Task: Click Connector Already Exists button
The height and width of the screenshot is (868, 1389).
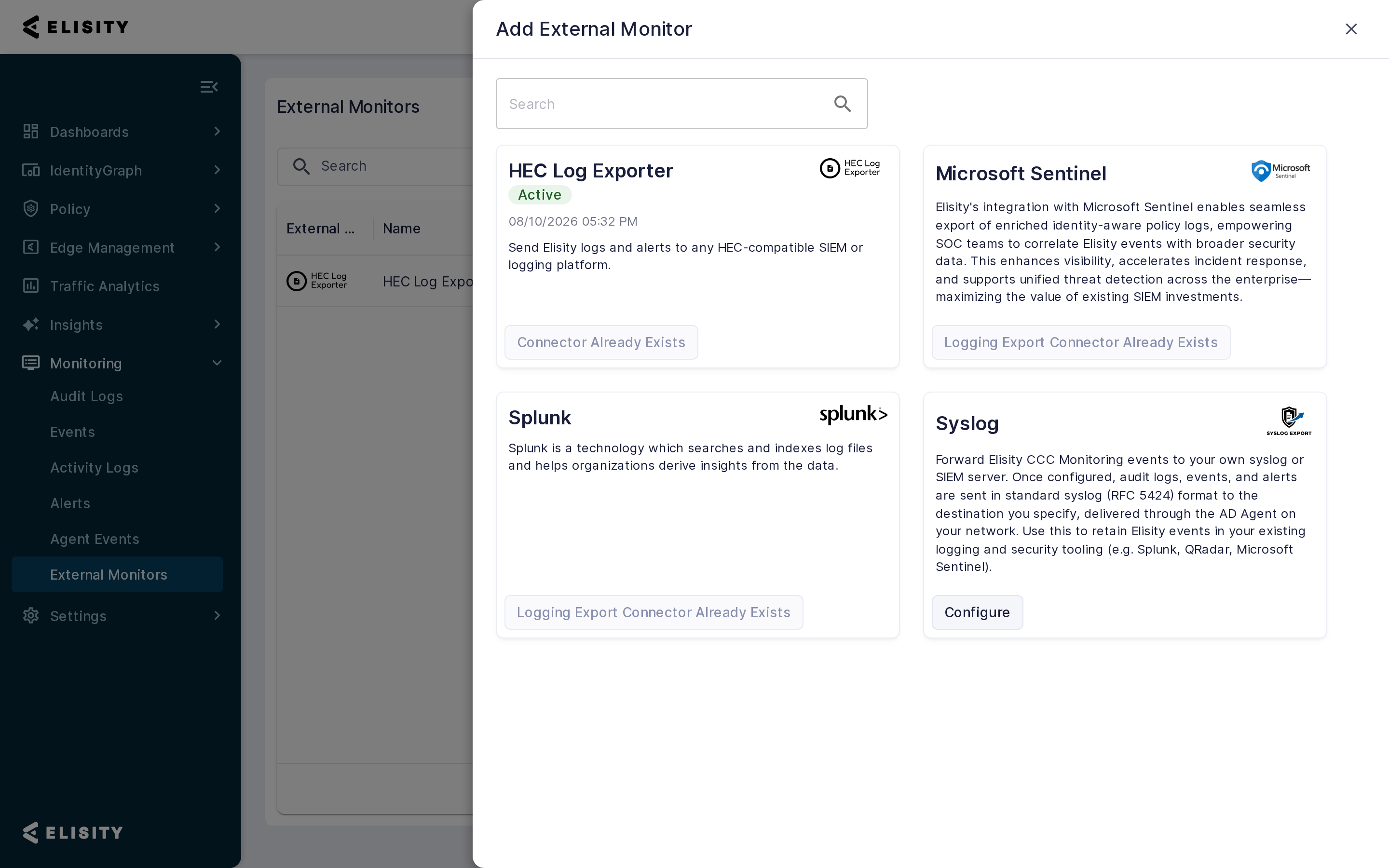Action: point(601,342)
